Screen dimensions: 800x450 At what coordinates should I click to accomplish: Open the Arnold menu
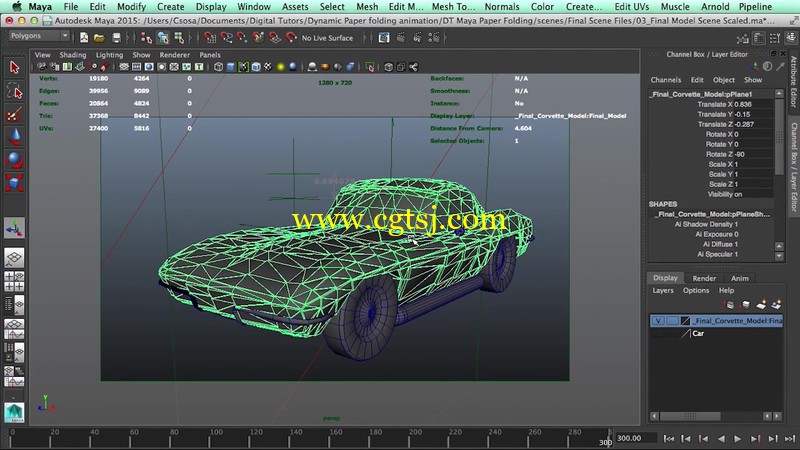(x=715, y=7)
